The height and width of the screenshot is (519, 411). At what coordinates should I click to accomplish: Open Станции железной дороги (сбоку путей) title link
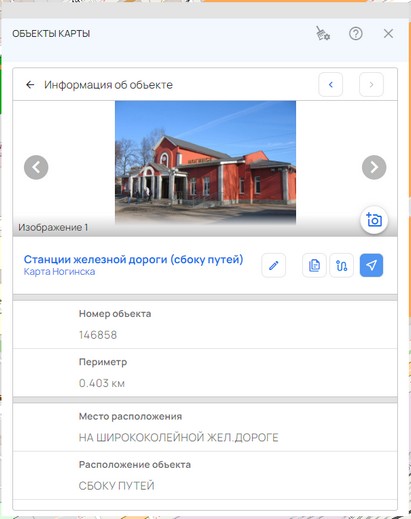pos(133,259)
